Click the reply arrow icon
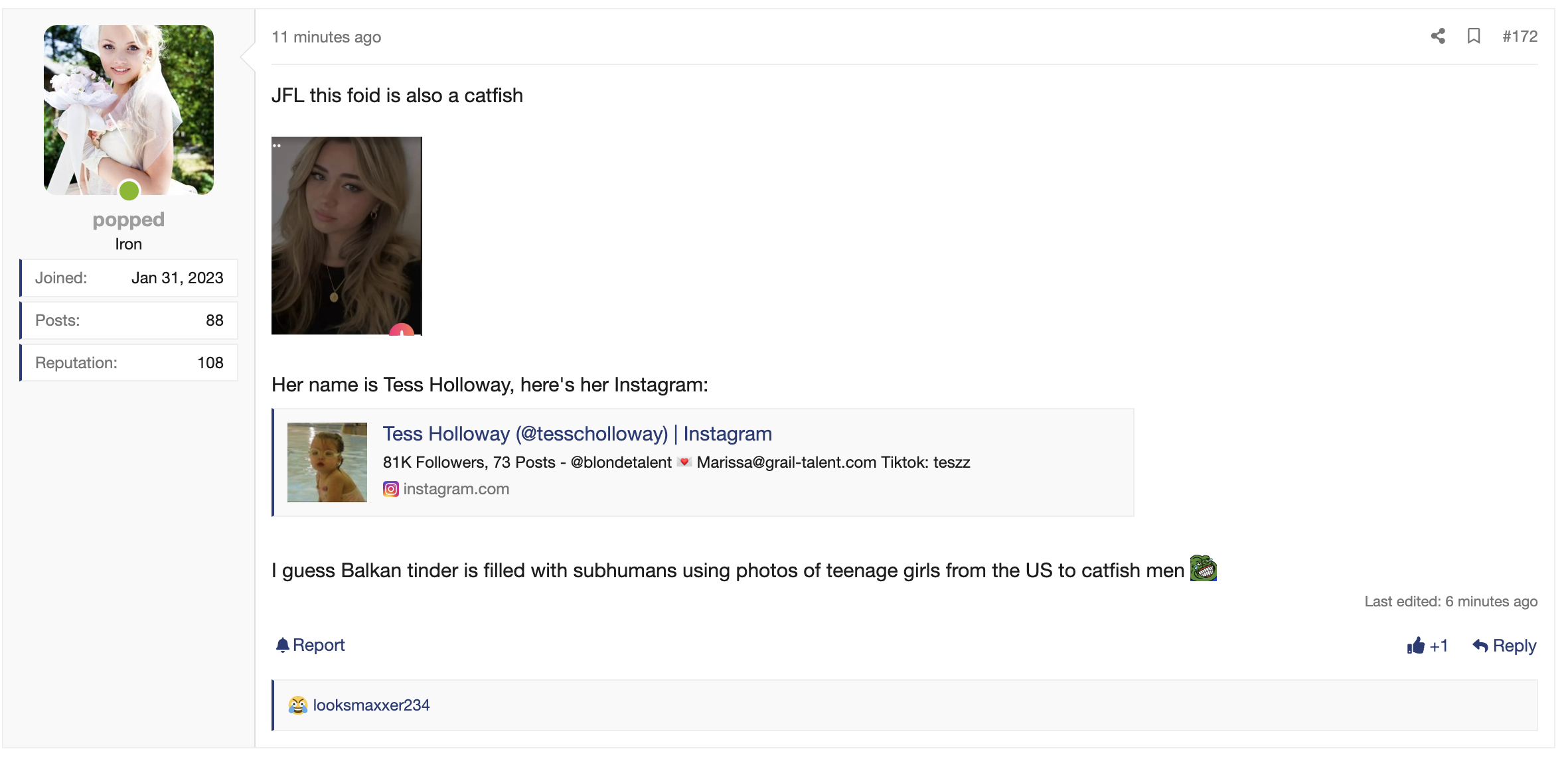The height and width of the screenshot is (759, 1568). 1480,646
